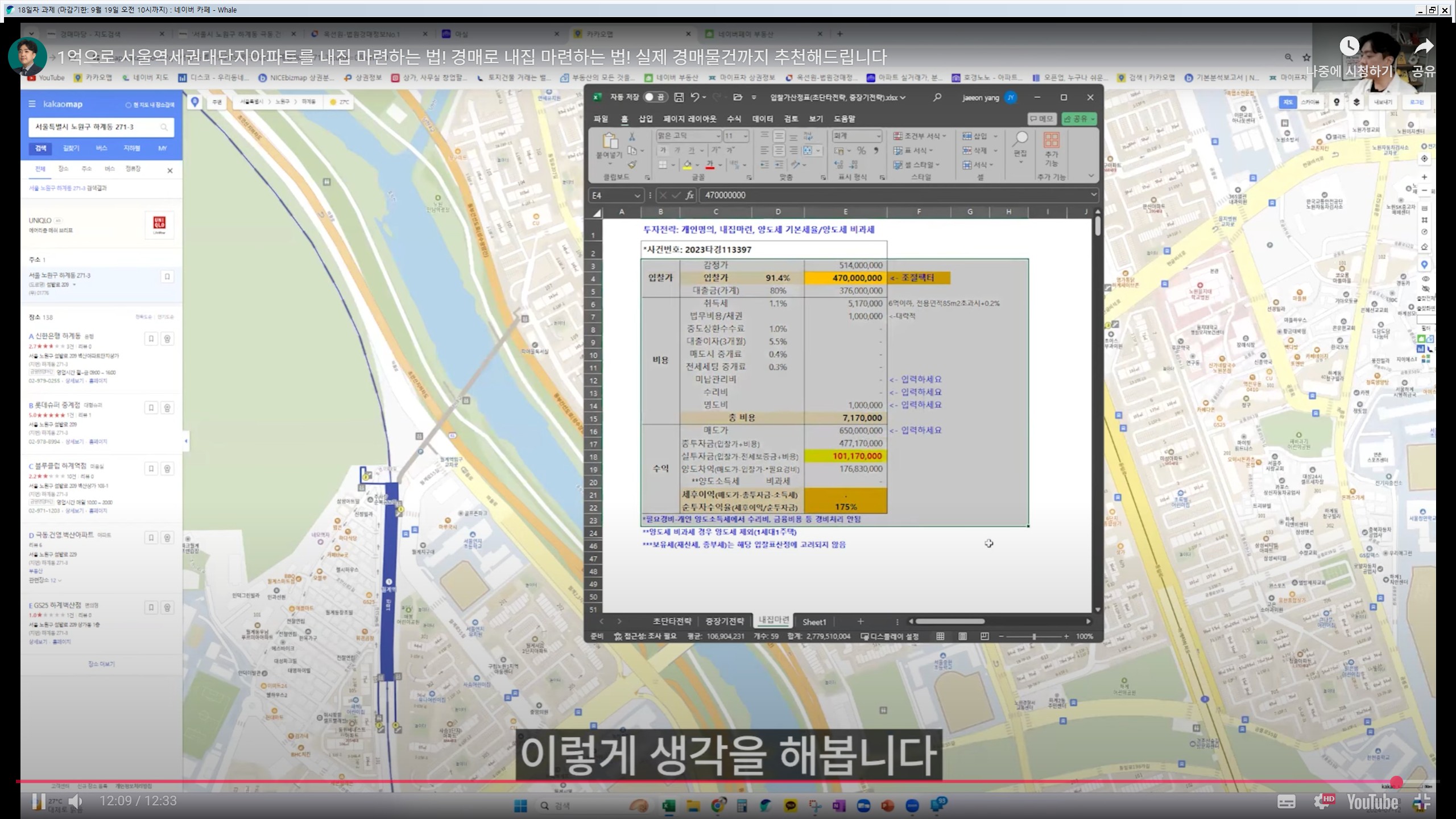Toggle YouTube subtitles captions button
This screenshot has width=1456, height=819.
click(1287, 802)
